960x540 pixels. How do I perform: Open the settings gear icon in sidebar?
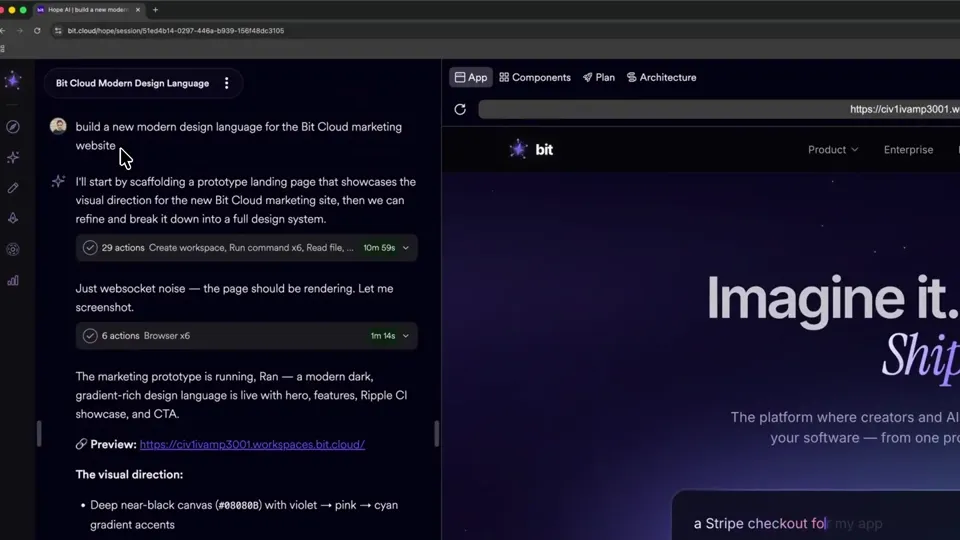[x=13, y=249]
